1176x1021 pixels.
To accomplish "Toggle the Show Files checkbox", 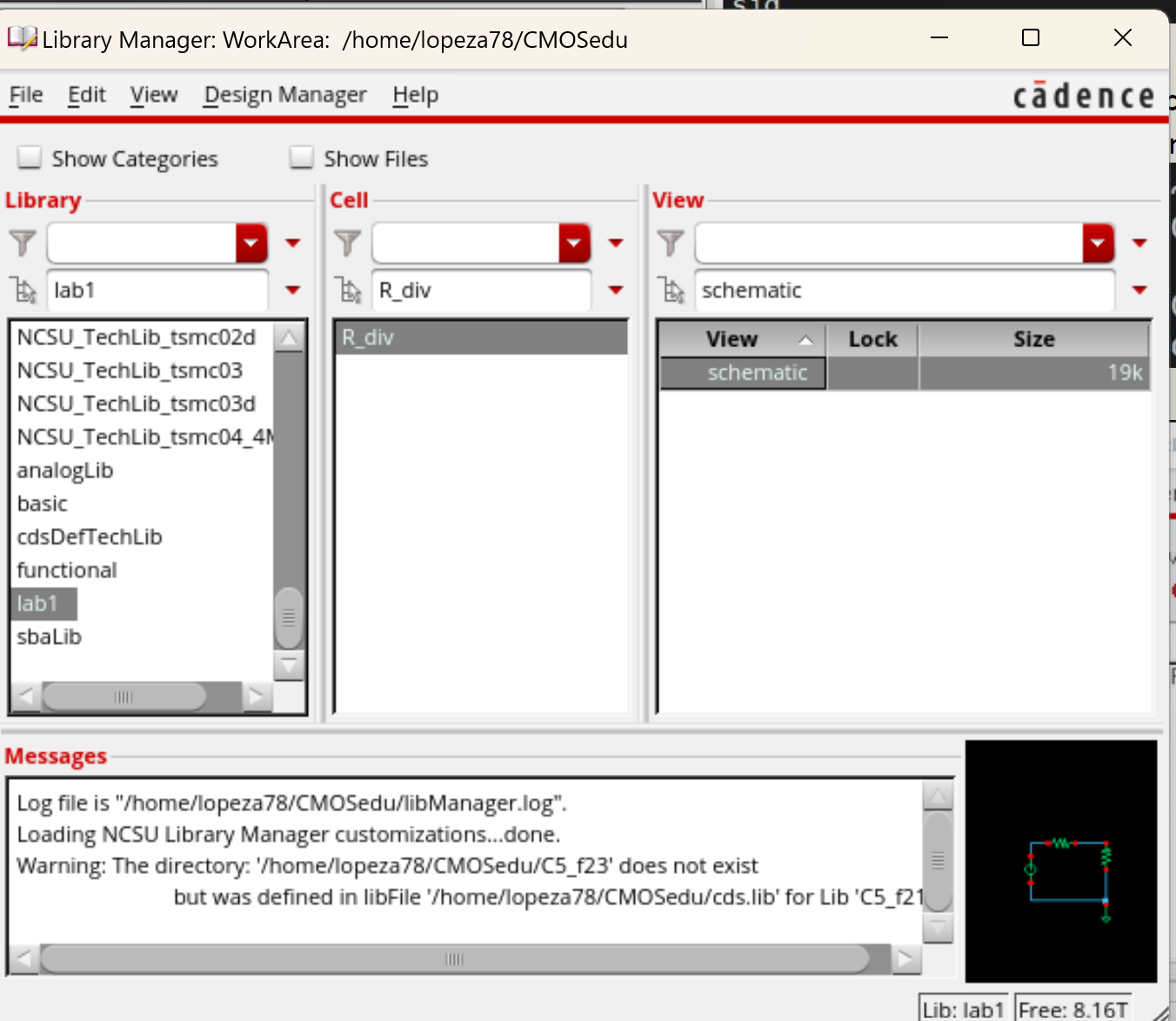I will click(302, 157).
